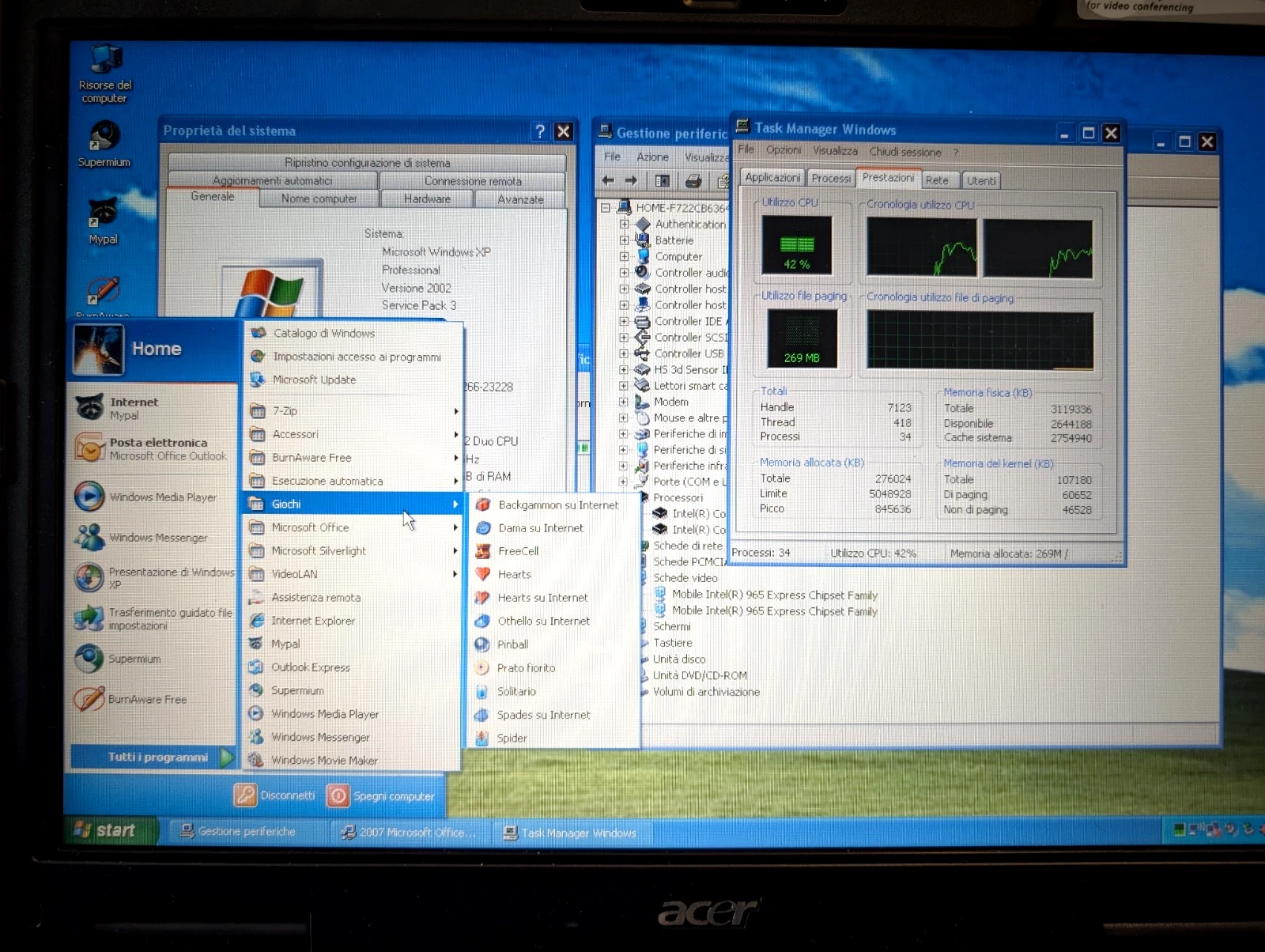Click the Utilizzo CPU 42% meter
Screen dimensions: 1265x952
pyautogui.click(x=797, y=245)
